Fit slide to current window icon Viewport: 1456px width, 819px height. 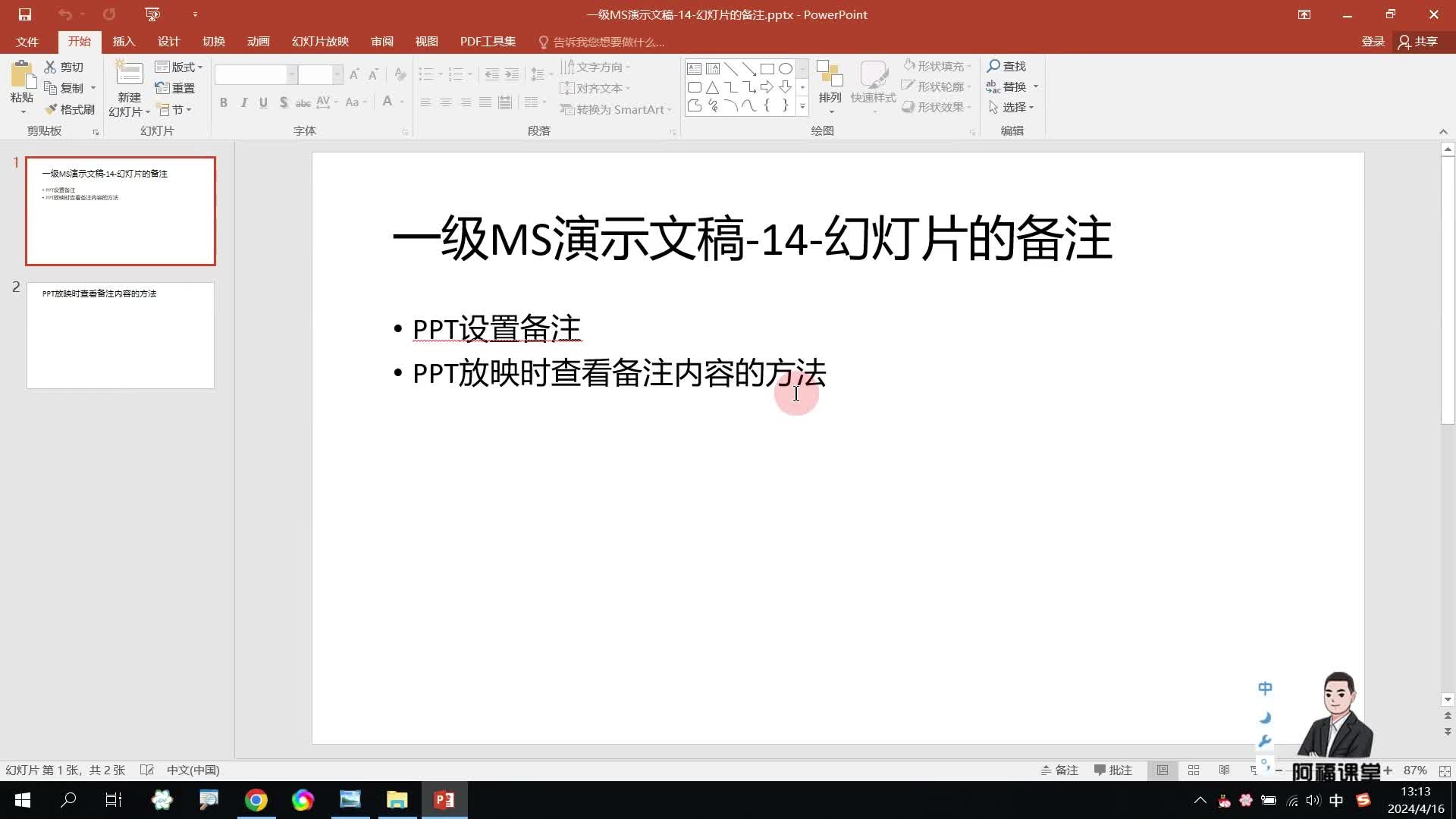pyautogui.click(x=1445, y=770)
